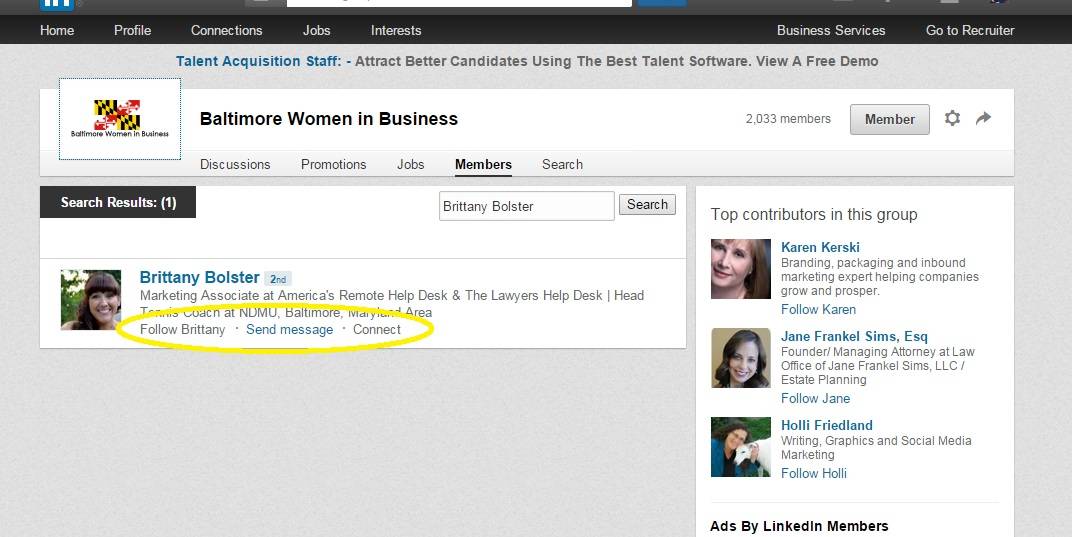Viewport: 1072px width, 537px height.
Task: Click the Search Results: (1) header
Action: (x=118, y=202)
